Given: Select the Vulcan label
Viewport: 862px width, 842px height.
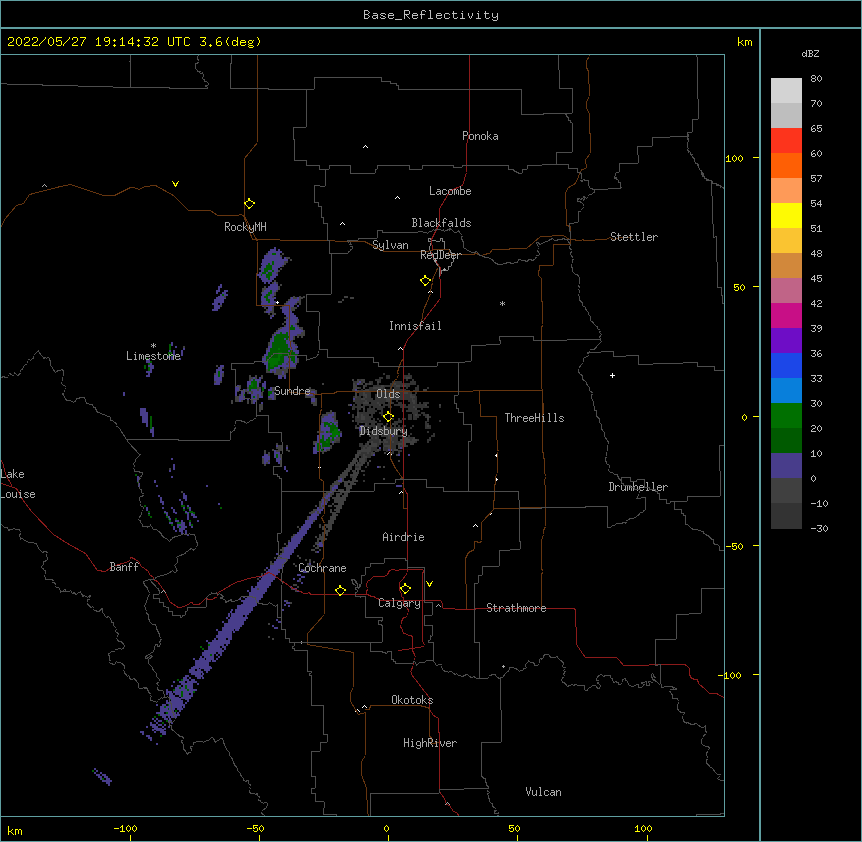Looking at the screenshot, I should [543, 792].
